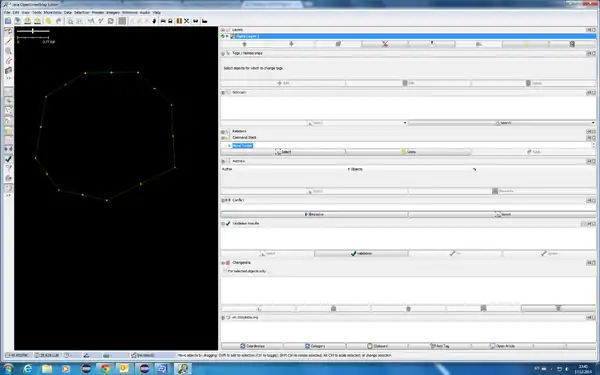Collapse the Validation Results panel

tap(223, 223)
